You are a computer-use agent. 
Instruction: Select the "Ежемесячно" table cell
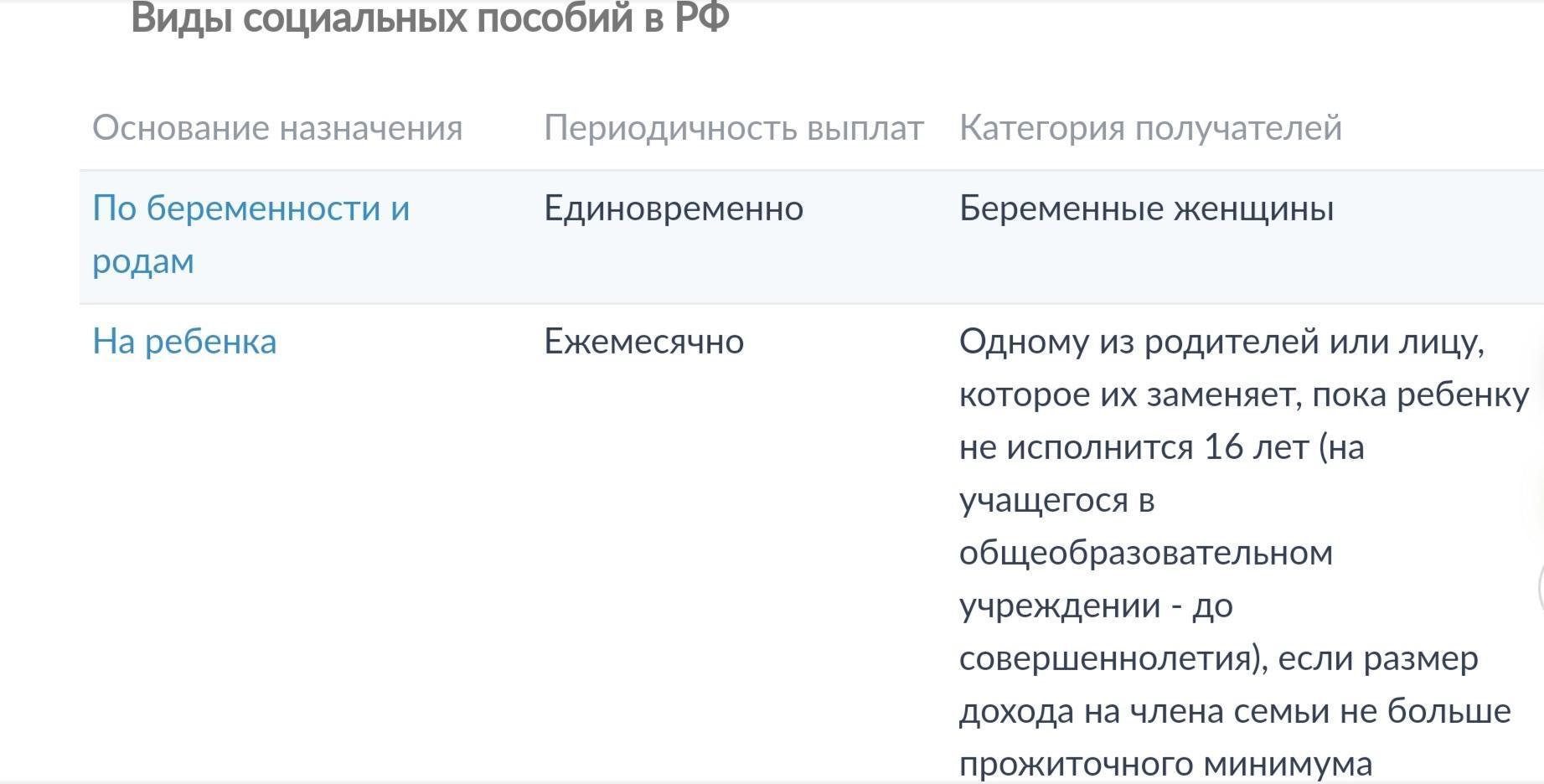tap(643, 342)
